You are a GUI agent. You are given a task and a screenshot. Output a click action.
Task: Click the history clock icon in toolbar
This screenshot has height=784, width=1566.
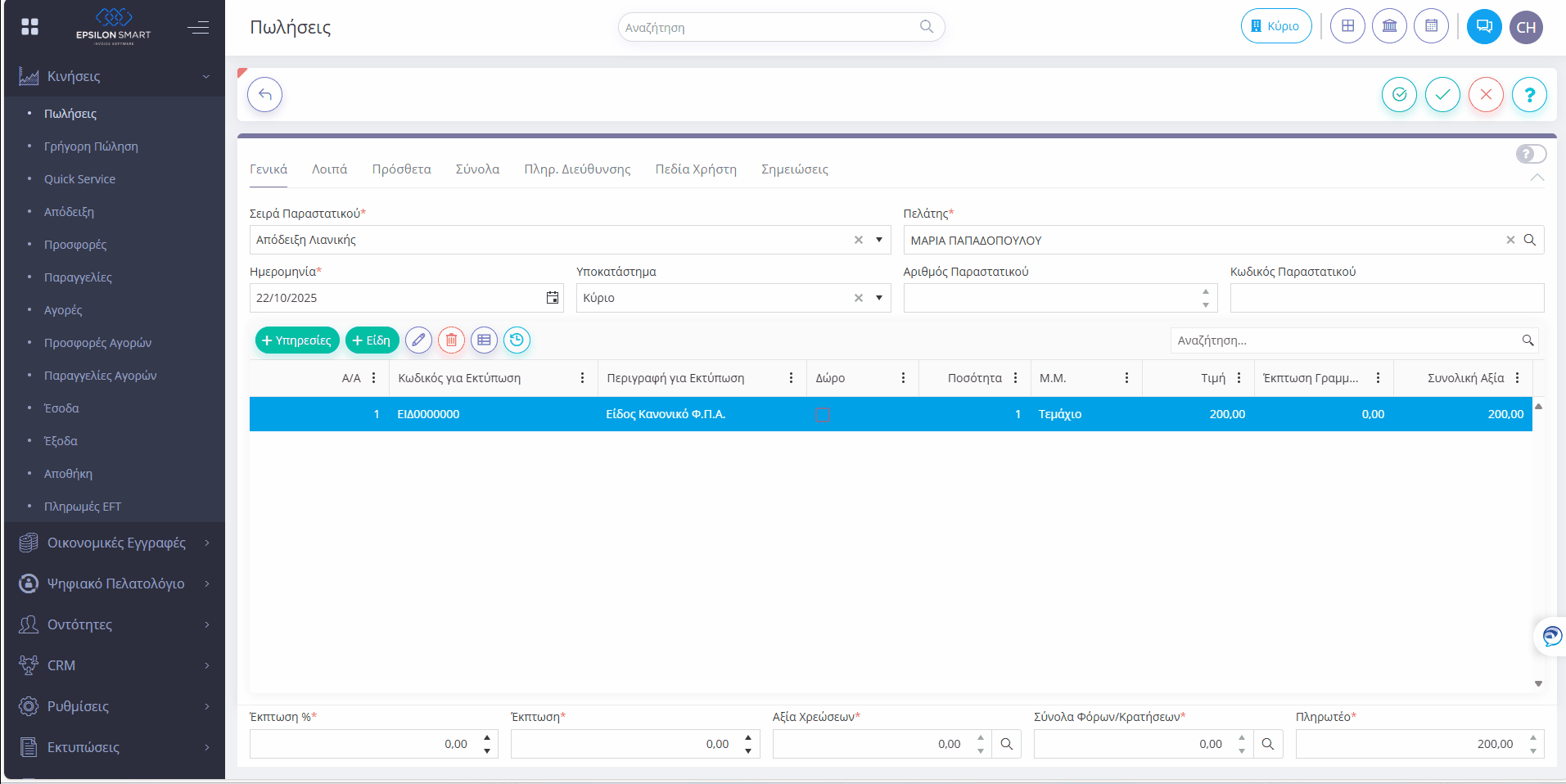pyautogui.click(x=517, y=340)
